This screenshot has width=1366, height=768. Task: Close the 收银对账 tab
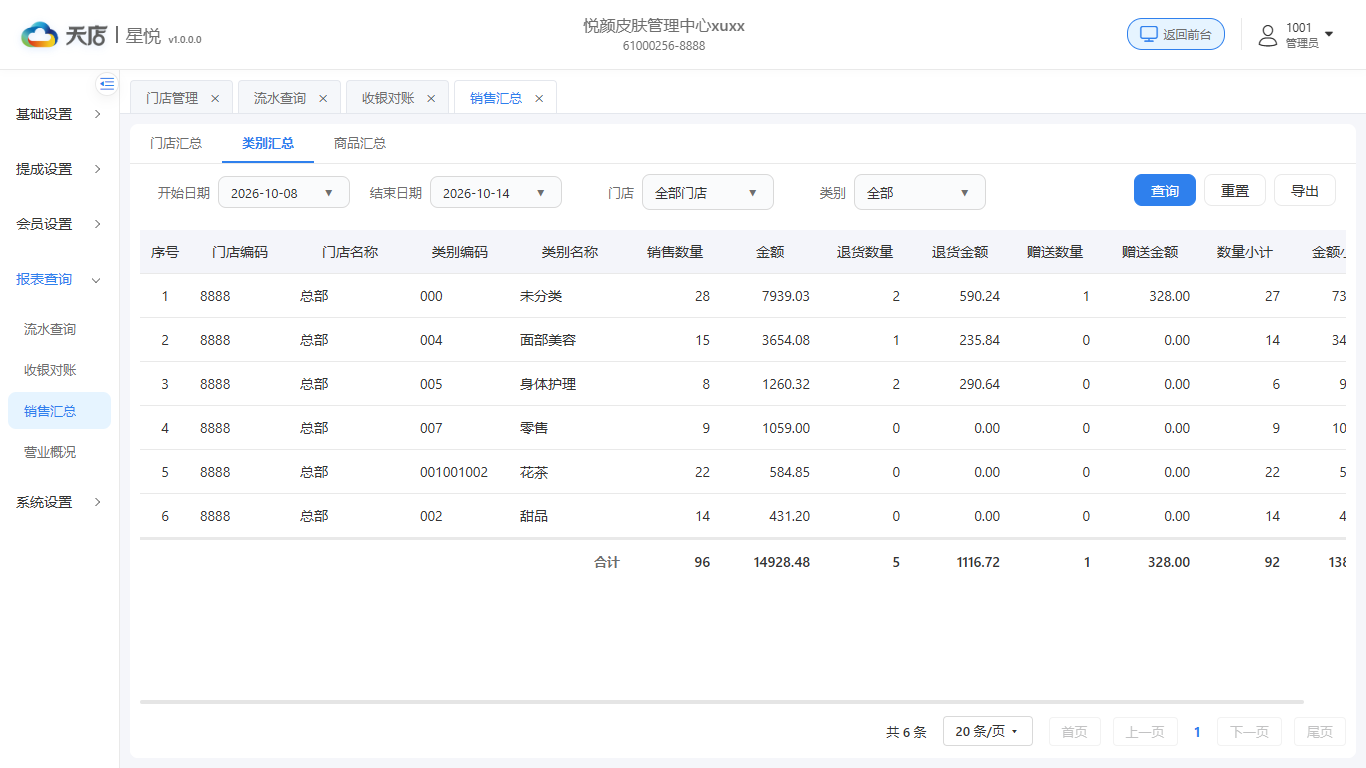[x=431, y=98]
